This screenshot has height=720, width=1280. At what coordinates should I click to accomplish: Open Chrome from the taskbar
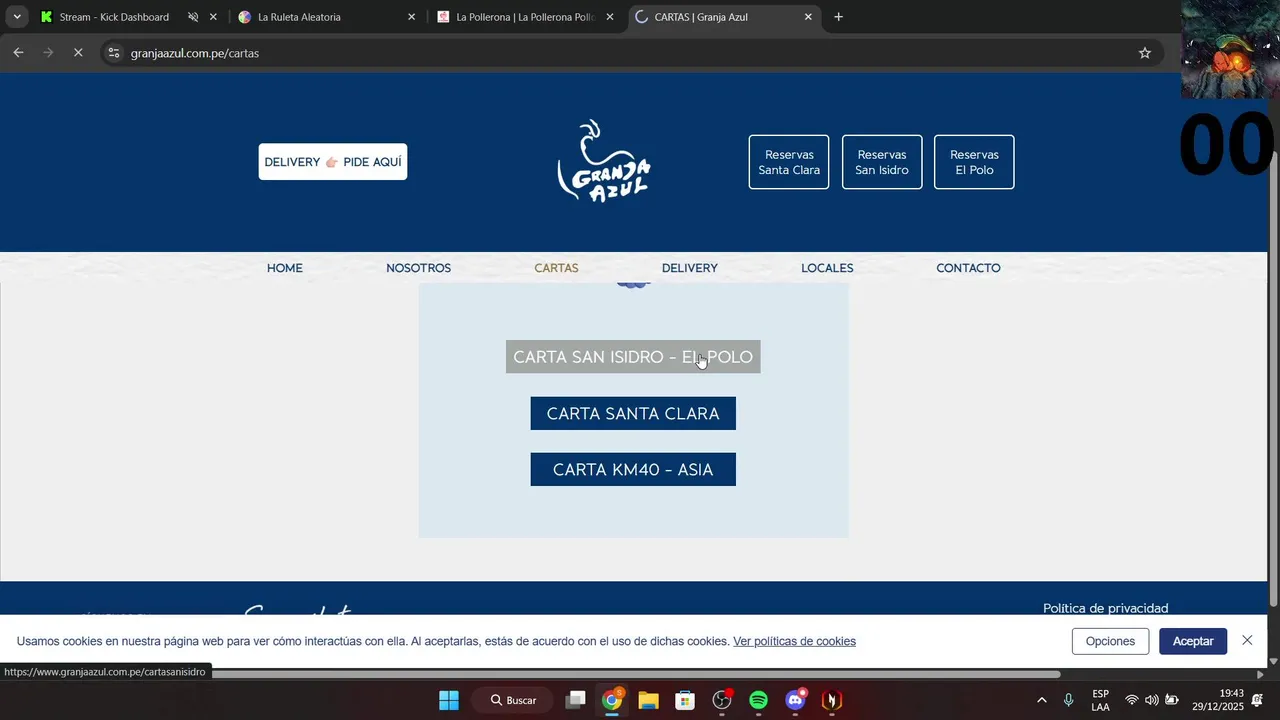[612, 700]
